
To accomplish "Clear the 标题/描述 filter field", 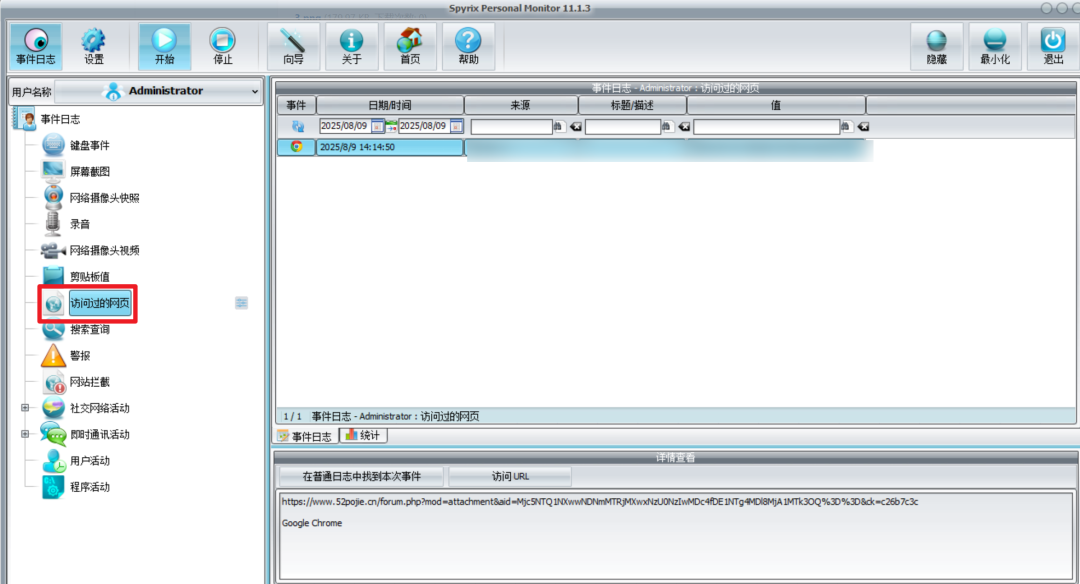I will (x=684, y=127).
